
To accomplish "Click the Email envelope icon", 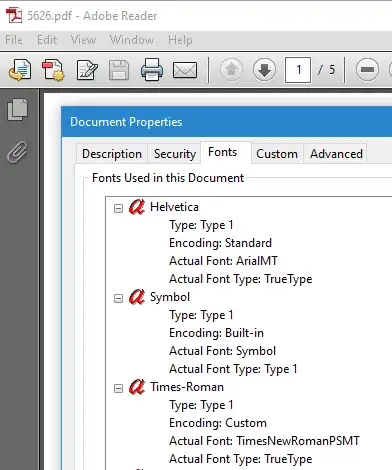I will (x=185, y=70).
